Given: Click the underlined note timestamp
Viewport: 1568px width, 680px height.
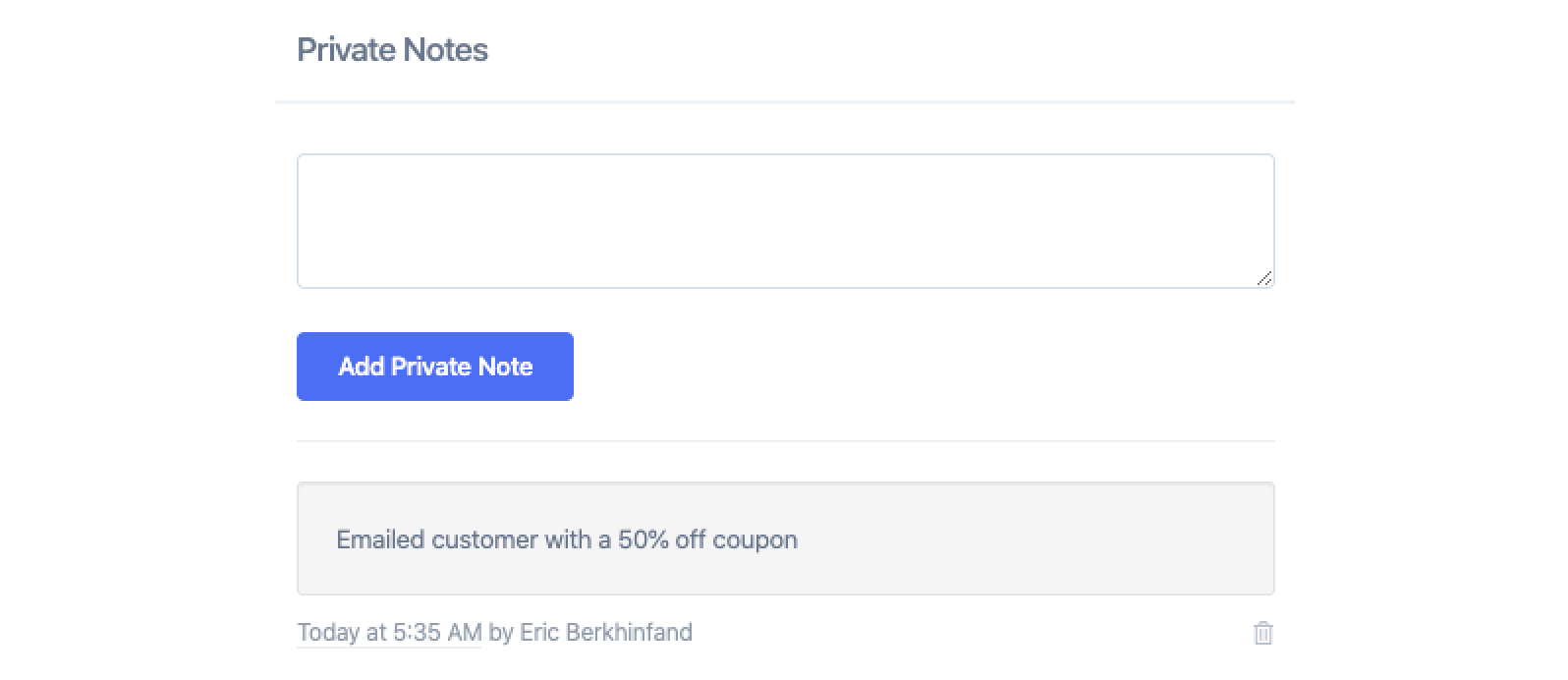Looking at the screenshot, I should pos(389,632).
